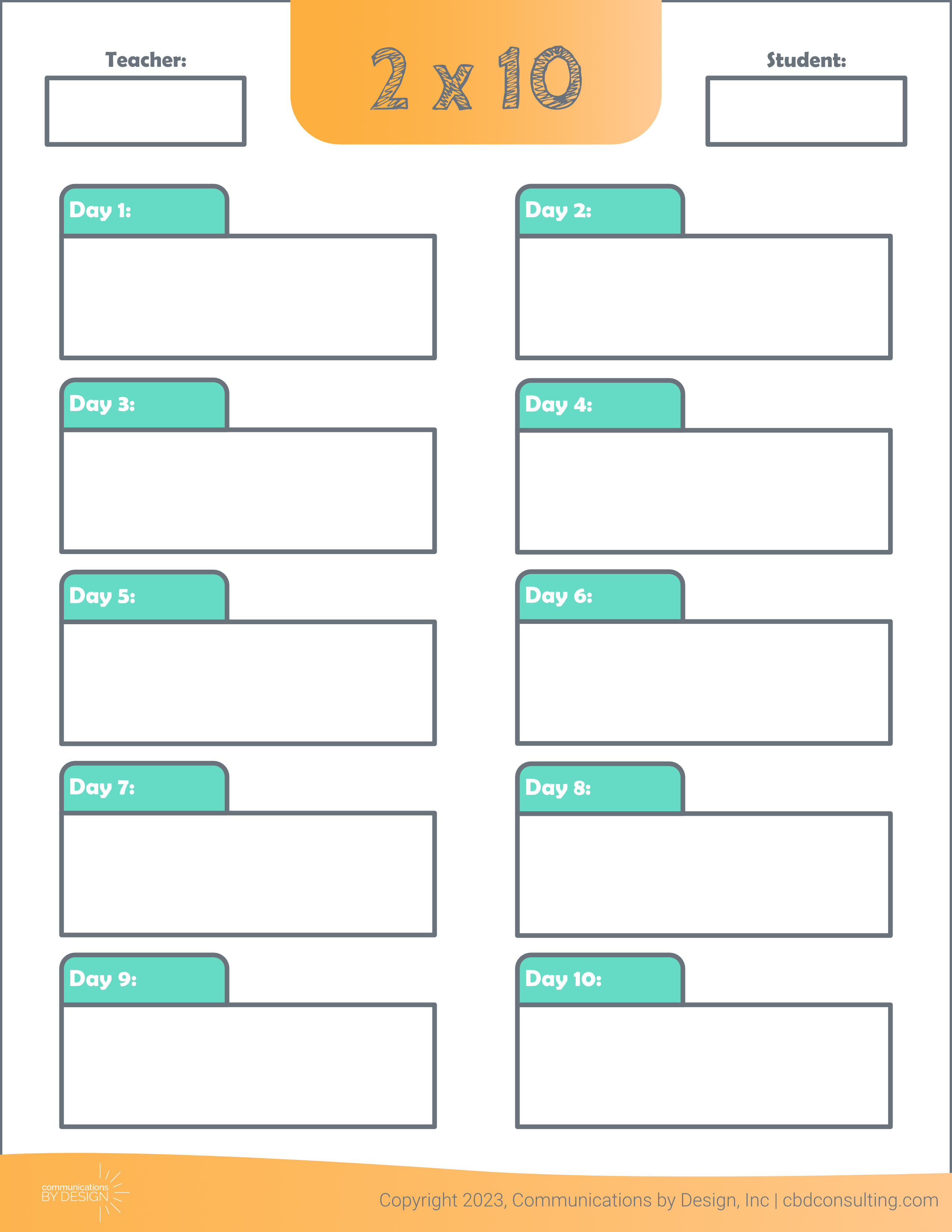Select the Day 1 tab label
This screenshot has width=952, height=1232.
point(144,210)
